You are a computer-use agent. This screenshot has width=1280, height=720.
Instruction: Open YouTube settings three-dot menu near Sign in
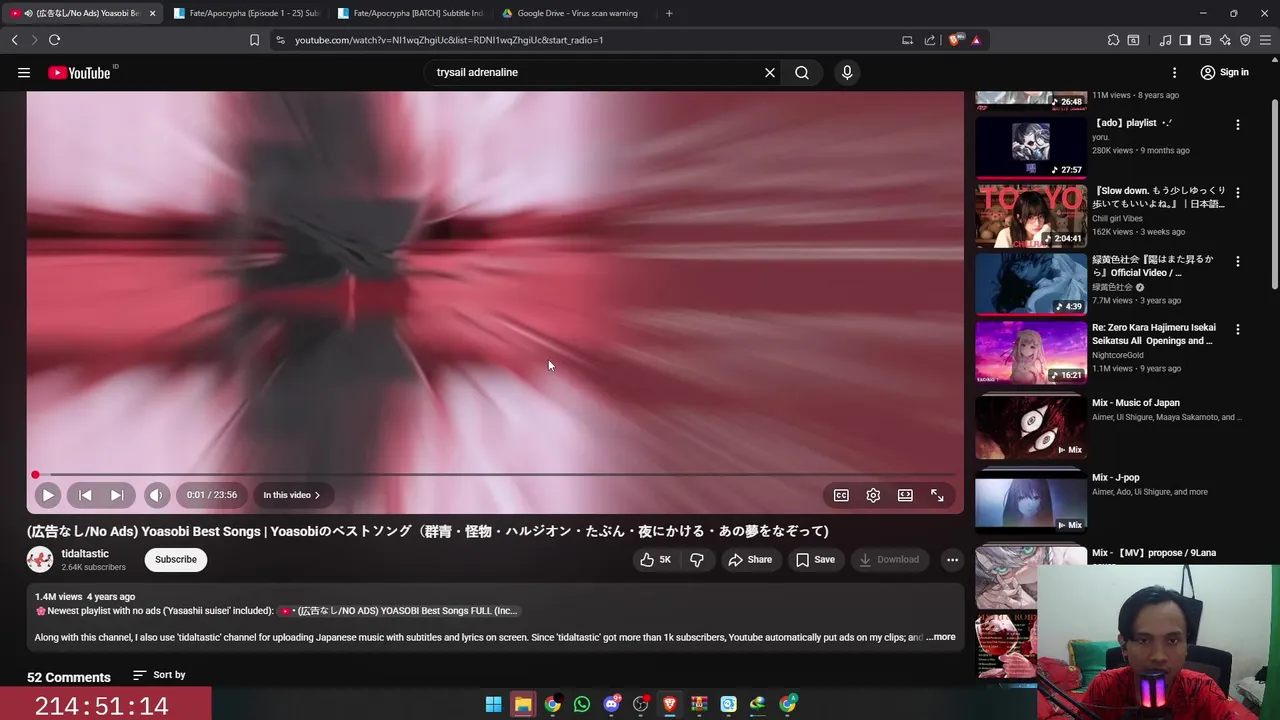(1175, 72)
